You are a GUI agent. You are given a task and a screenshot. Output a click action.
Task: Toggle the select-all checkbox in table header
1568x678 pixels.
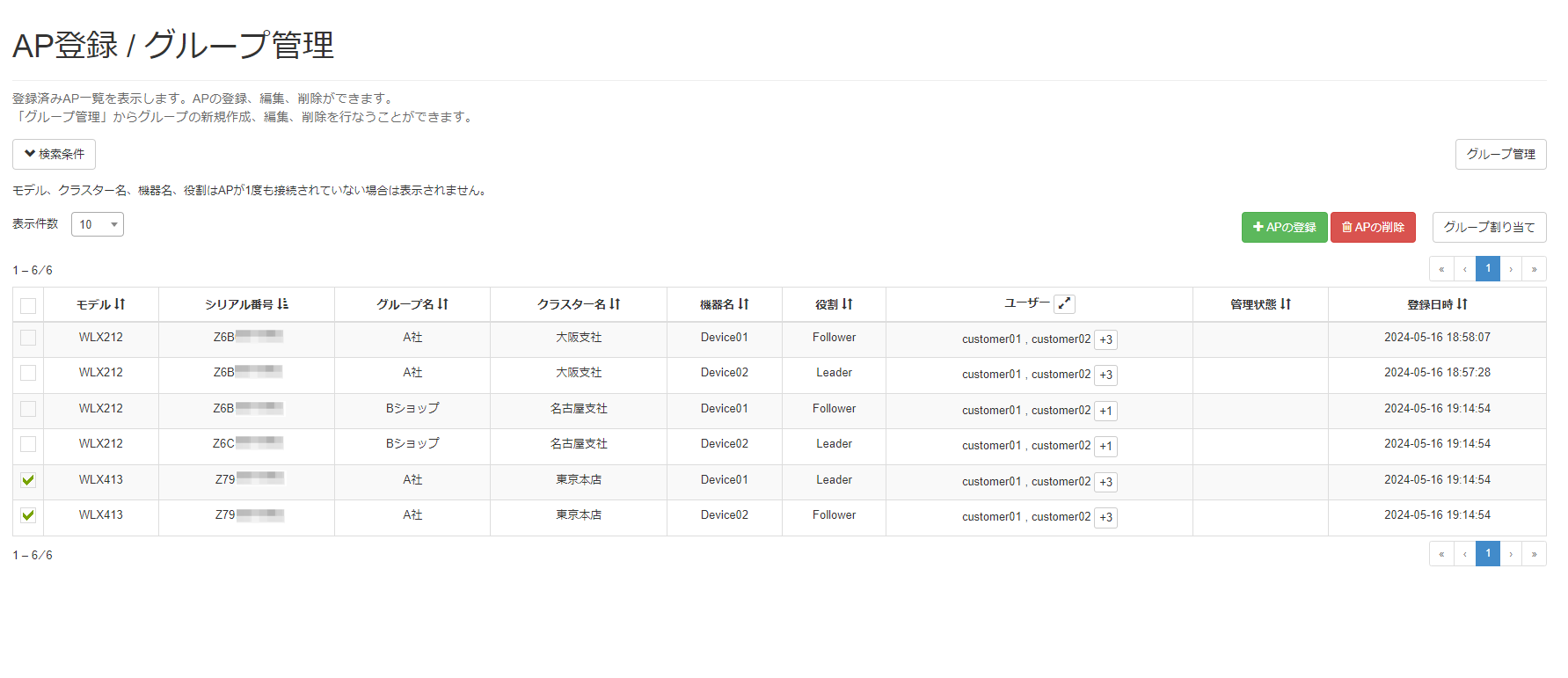coord(28,305)
